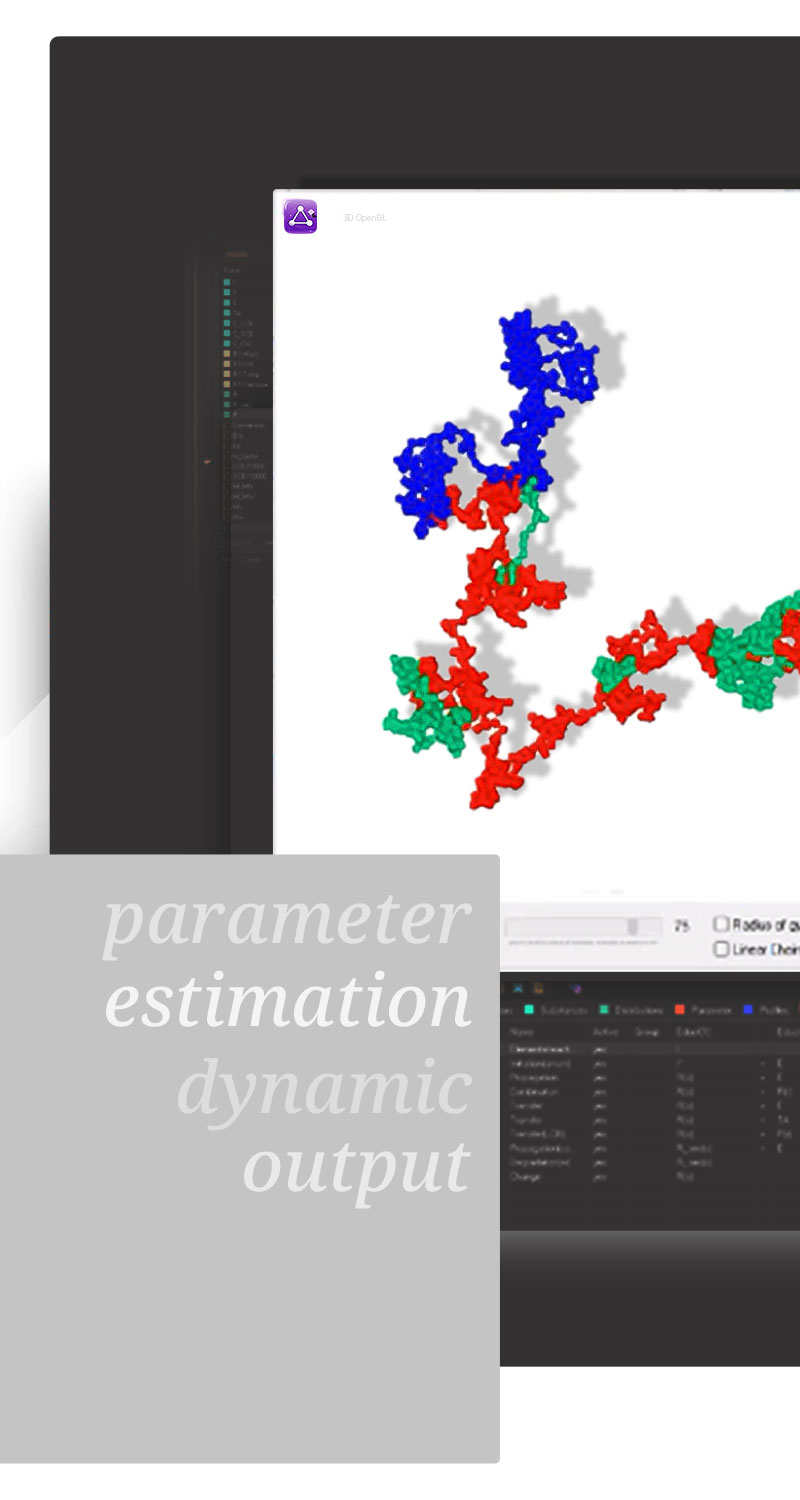Click the purple molecule app icon
Image resolution: width=800 pixels, height=1500 pixels.
click(x=300, y=216)
